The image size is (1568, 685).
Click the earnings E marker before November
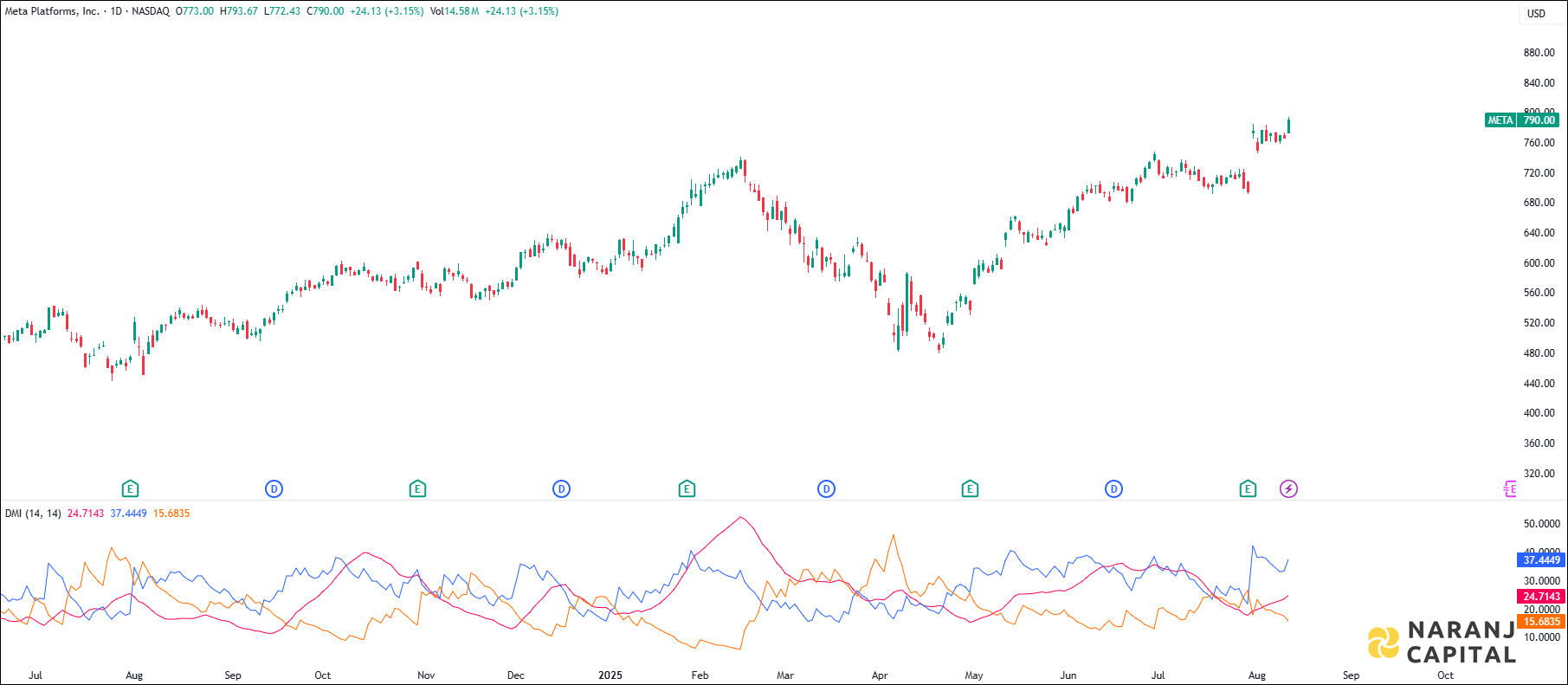click(x=417, y=489)
